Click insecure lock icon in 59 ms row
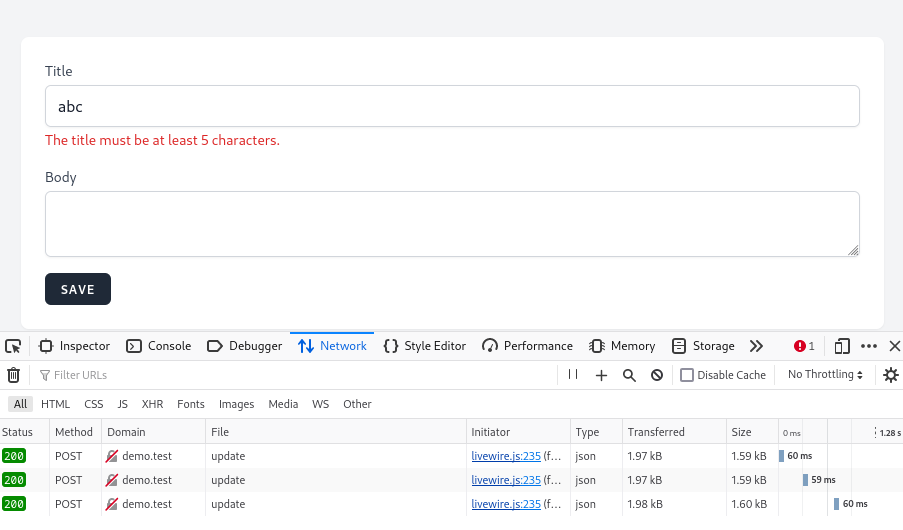This screenshot has height=530, width=903. [112, 480]
